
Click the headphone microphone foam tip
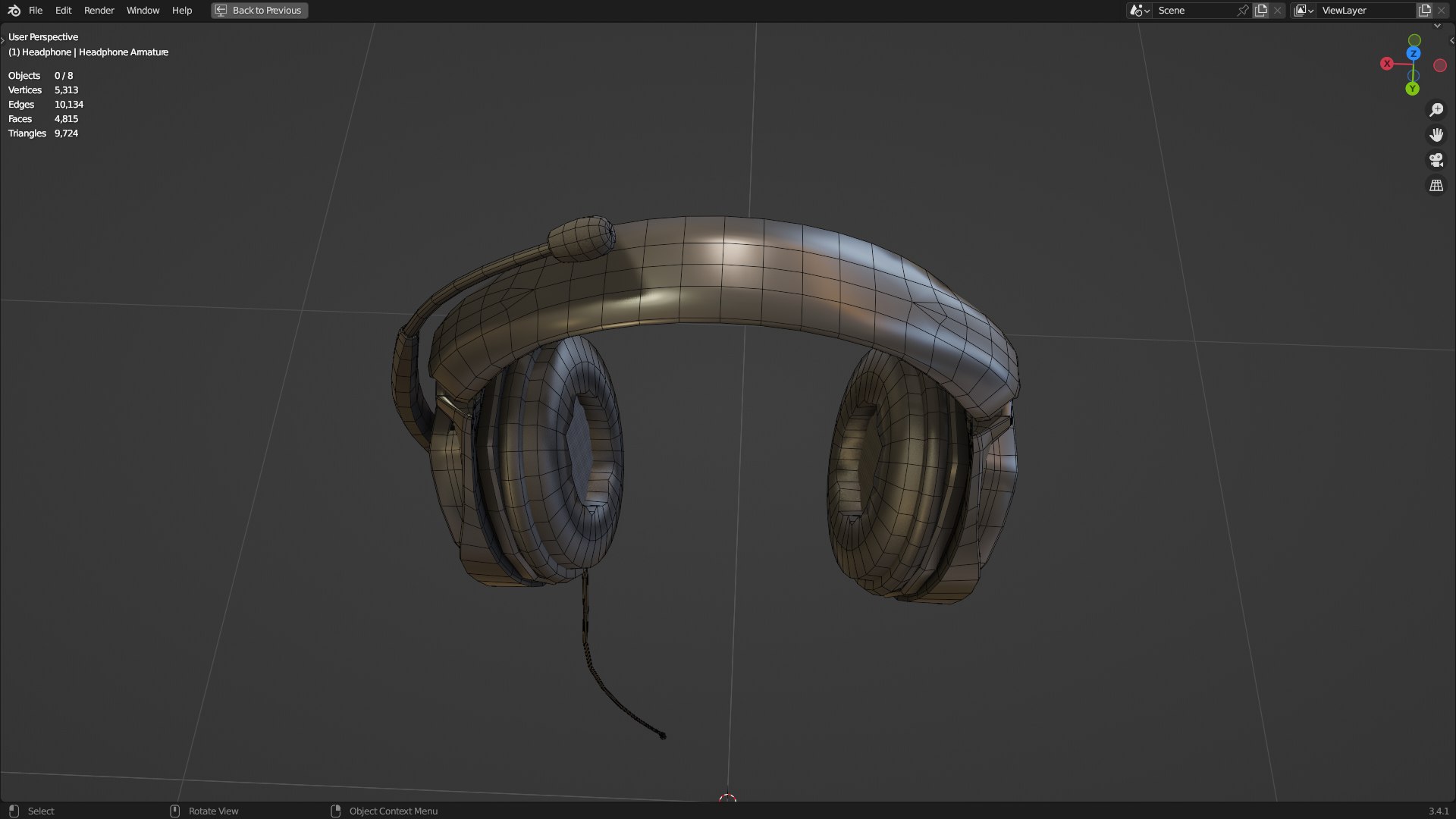(x=581, y=239)
